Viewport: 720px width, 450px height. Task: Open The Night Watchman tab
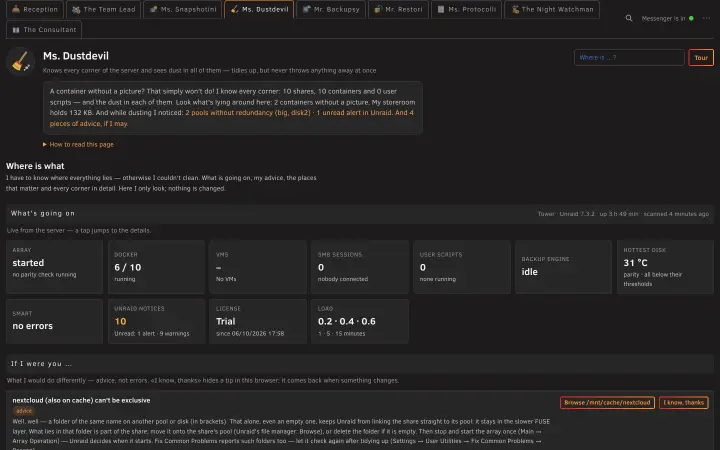[x=552, y=9]
